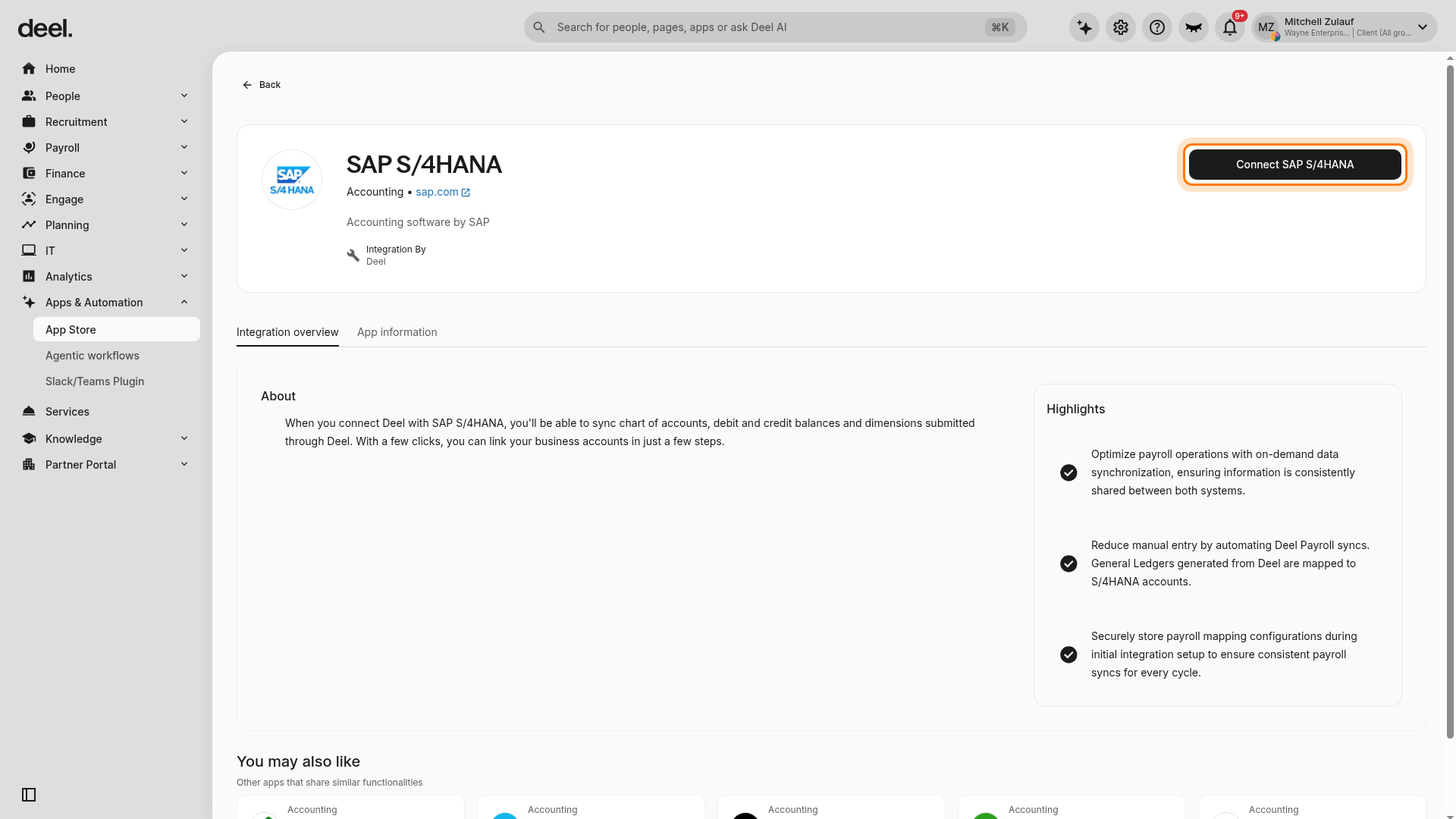1456x819 pixels.
Task: Click the Services bell-tray icon
Action: (x=29, y=412)
